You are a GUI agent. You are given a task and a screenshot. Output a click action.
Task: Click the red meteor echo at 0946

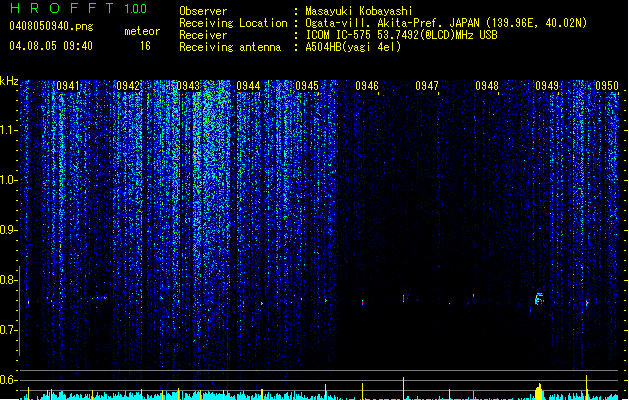click(x=363, y=302)
